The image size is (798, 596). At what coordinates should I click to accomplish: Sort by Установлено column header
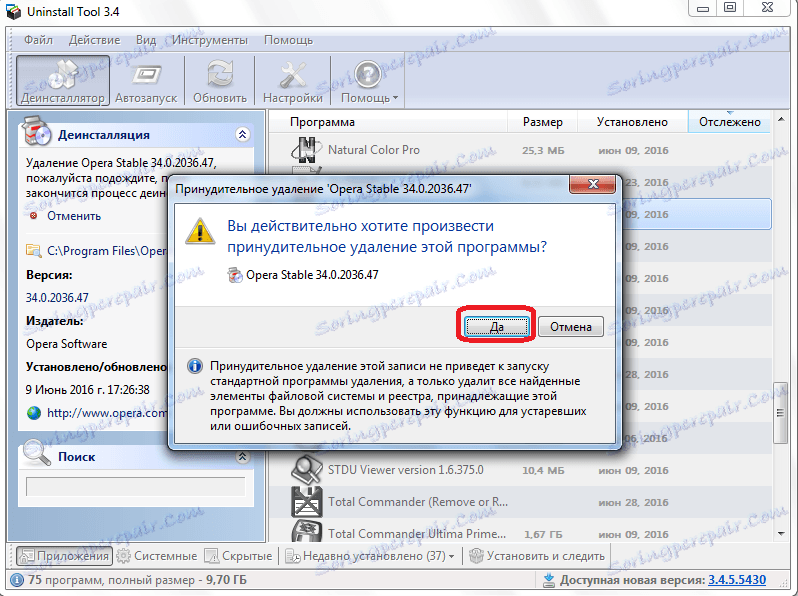click(632, 122)
